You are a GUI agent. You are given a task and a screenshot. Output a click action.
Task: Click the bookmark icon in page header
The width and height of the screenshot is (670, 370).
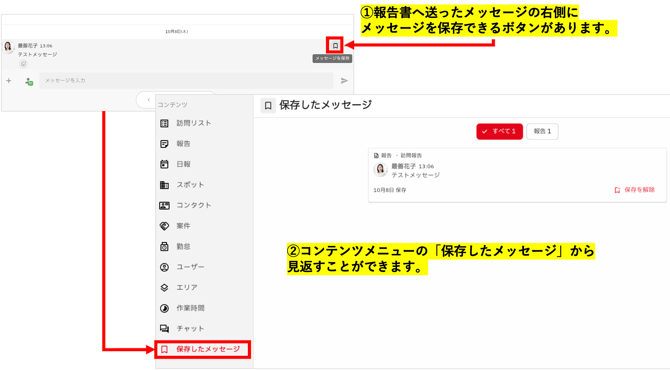tap(268, 106)
